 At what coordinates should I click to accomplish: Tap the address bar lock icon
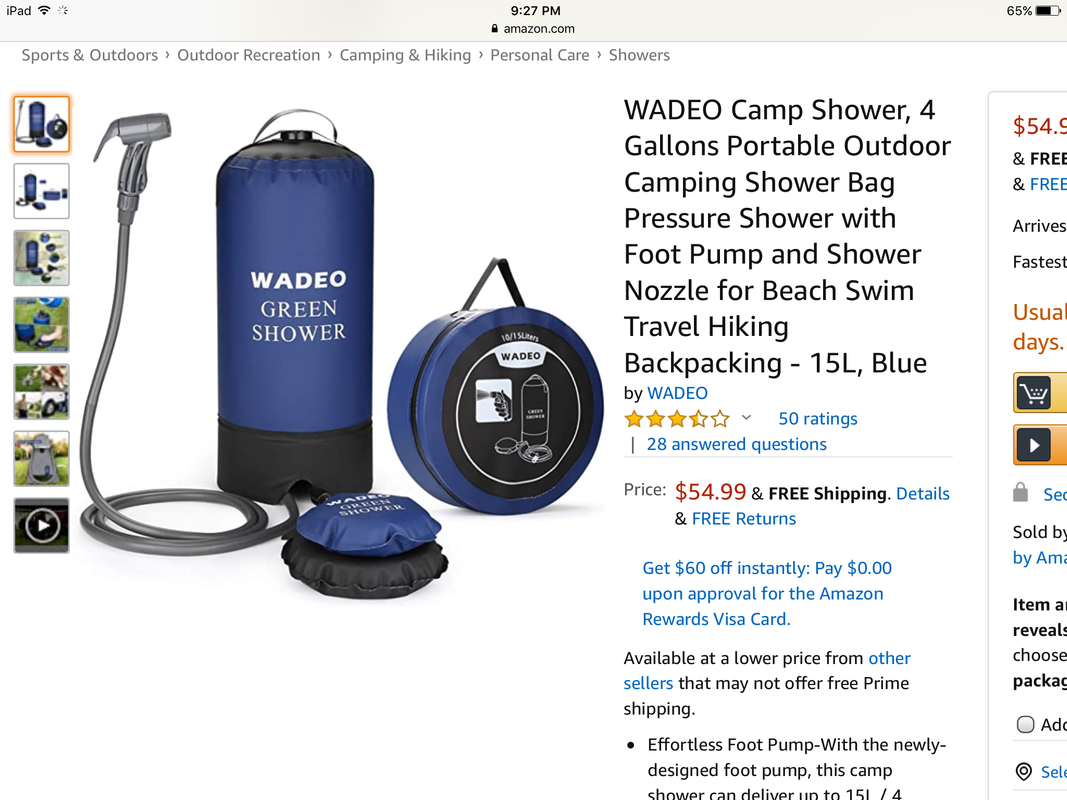point(495,29)
